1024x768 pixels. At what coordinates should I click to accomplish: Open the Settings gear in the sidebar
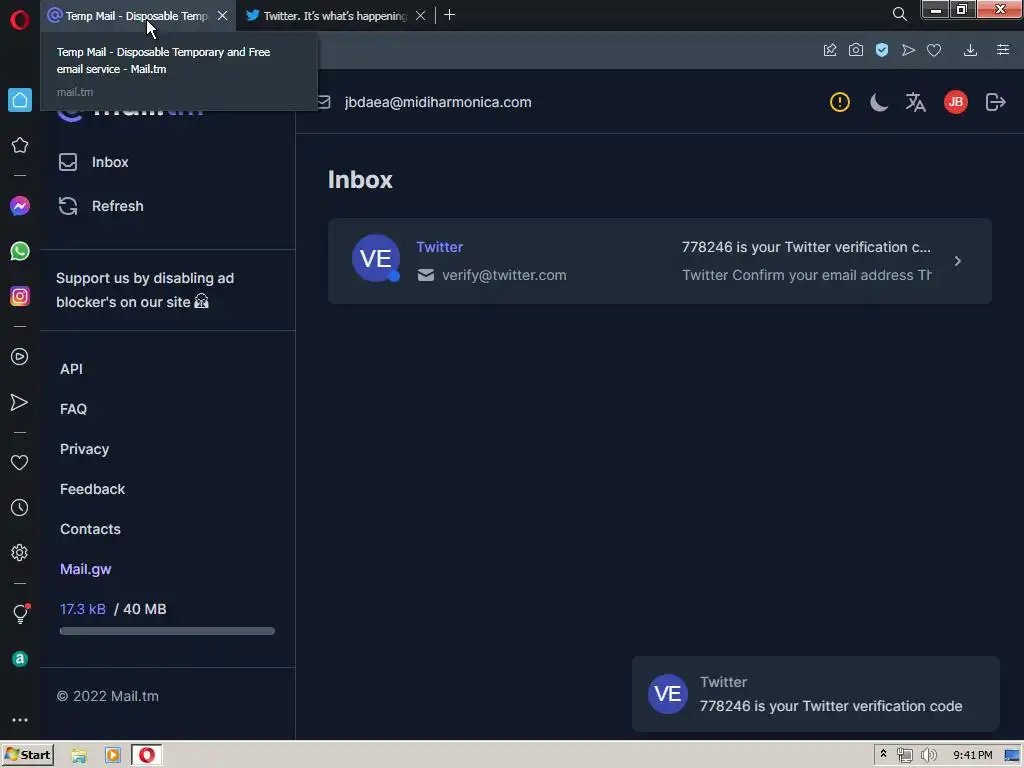pos(20,552)
